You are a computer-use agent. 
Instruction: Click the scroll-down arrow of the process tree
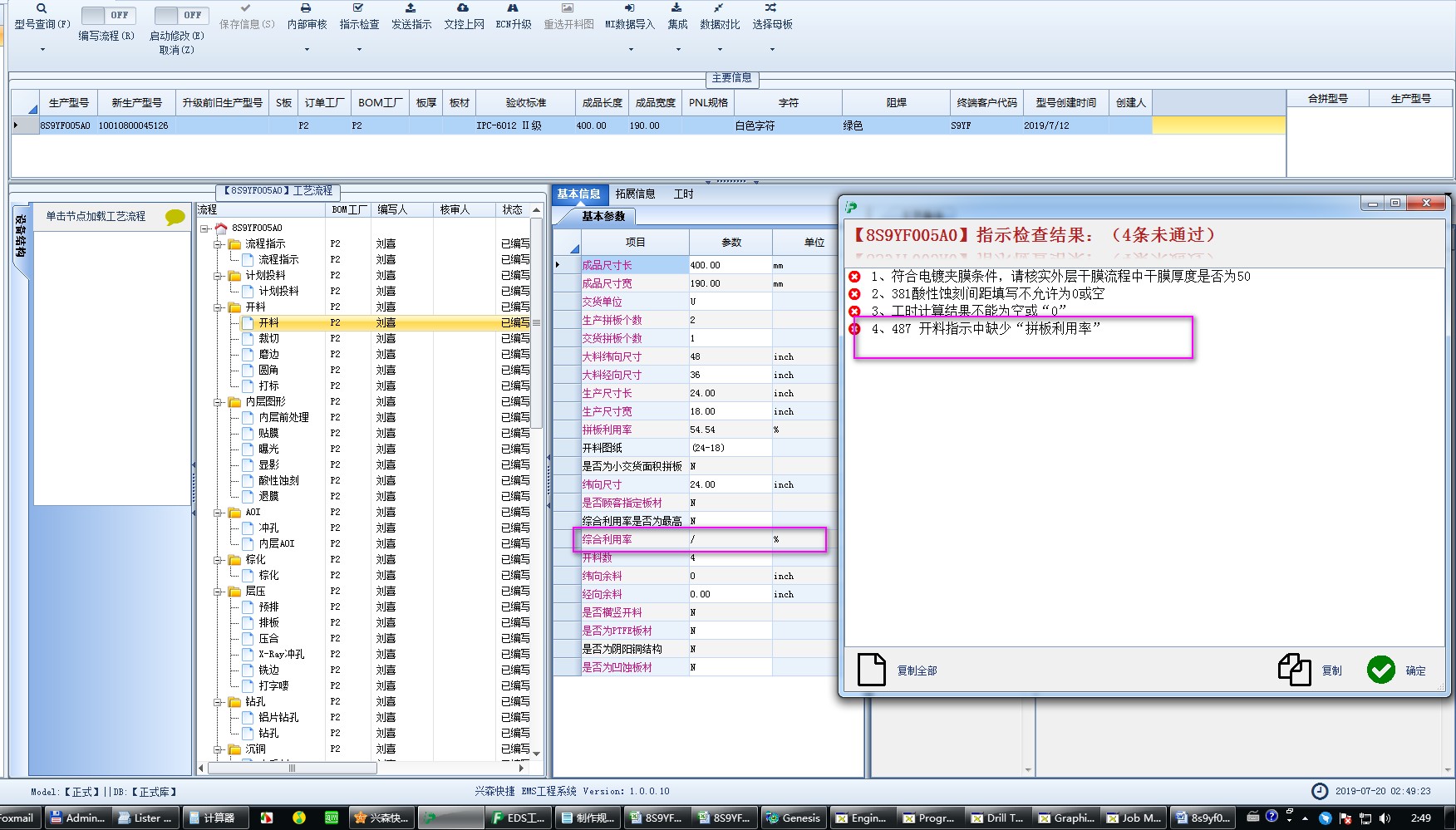[537, 753]
